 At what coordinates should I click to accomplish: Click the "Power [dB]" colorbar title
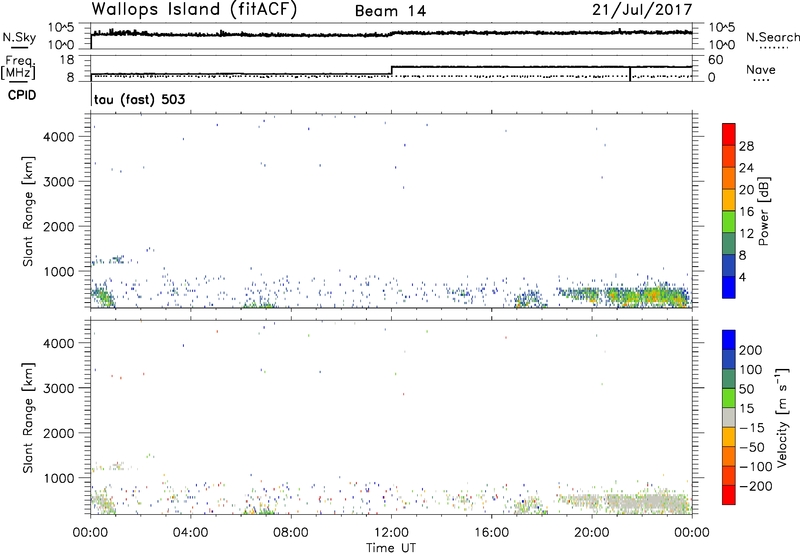click(x=764, y=211)
